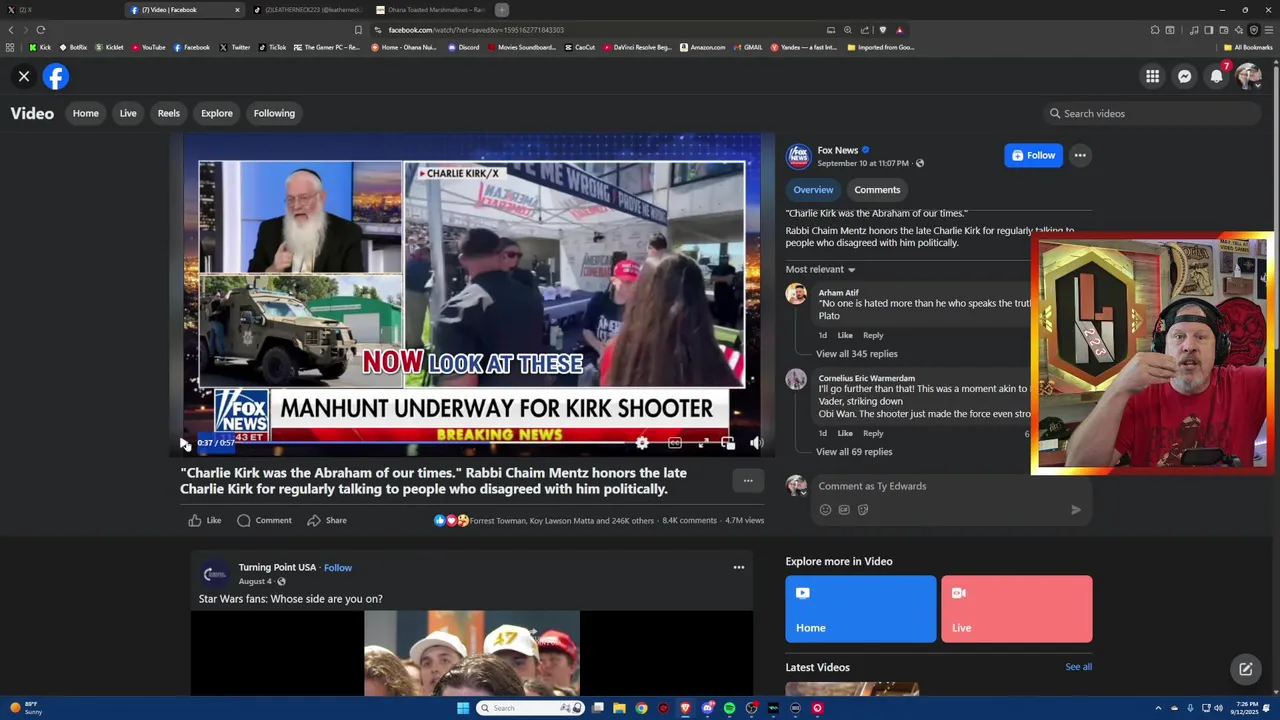
Task: Share the Fox News video
Action: tap(327, 520)
